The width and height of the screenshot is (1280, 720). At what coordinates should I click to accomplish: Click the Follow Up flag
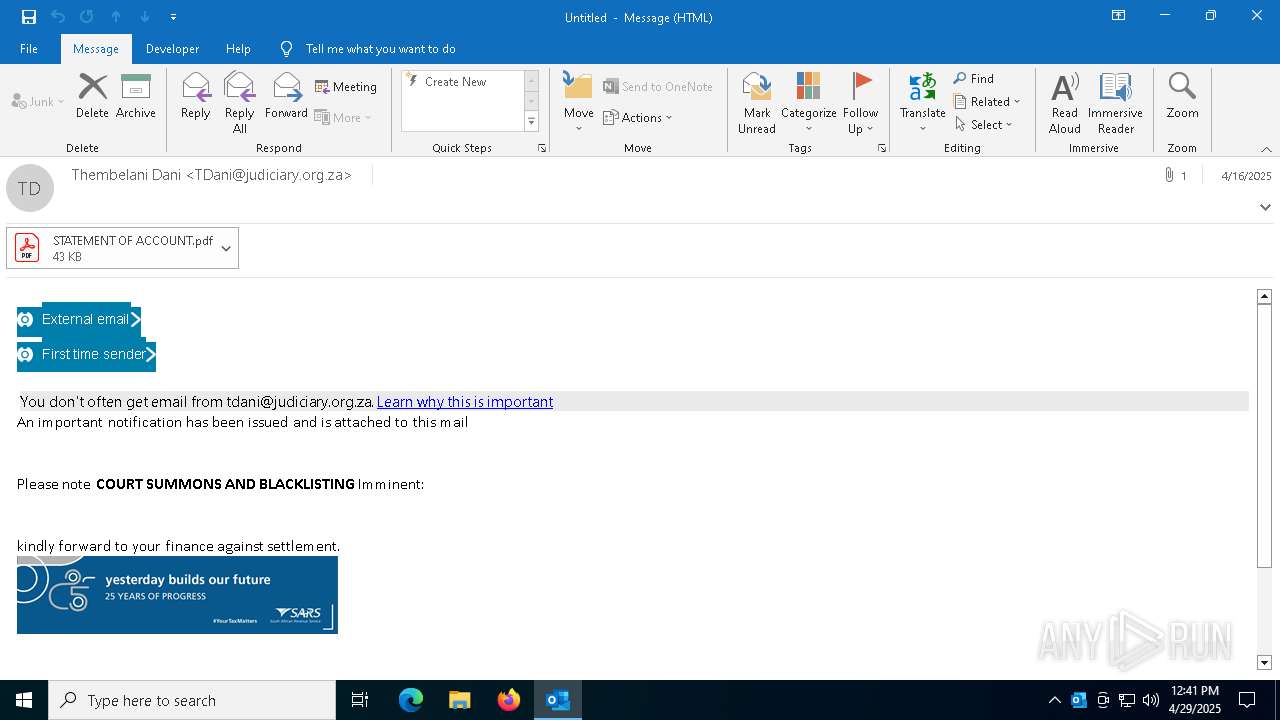click(860, 102)
